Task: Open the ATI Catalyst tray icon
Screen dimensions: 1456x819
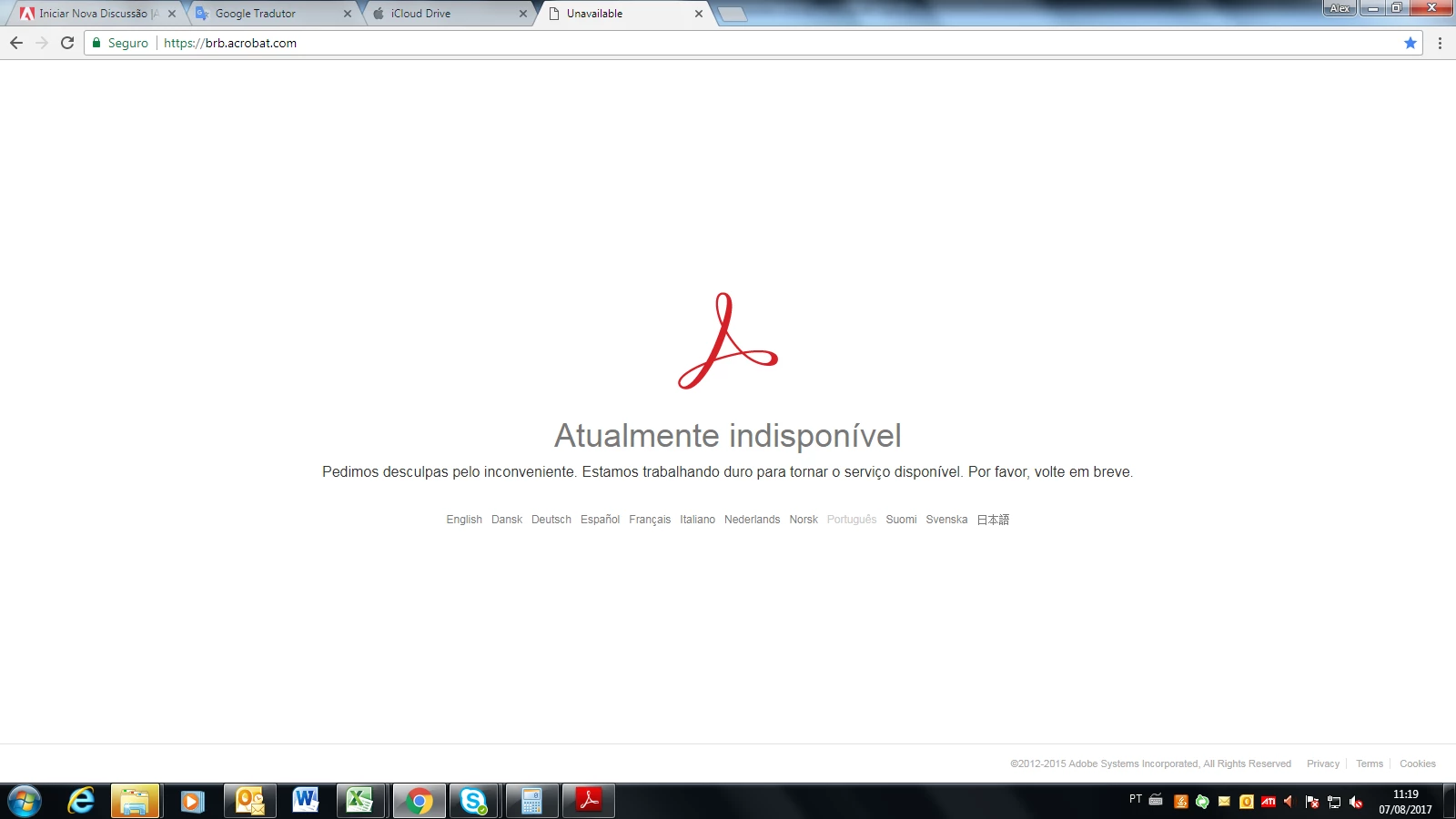Action: pos(1269,802)
